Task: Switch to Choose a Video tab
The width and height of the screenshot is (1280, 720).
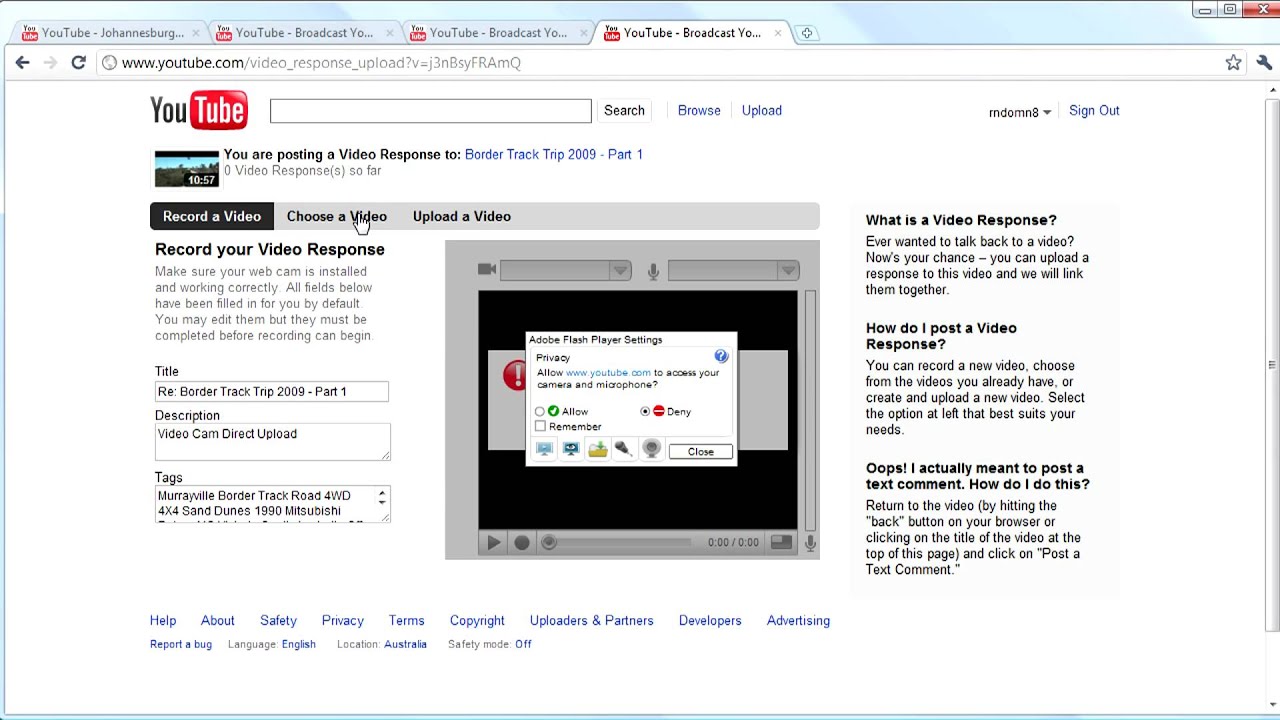Action: (337, 216)
